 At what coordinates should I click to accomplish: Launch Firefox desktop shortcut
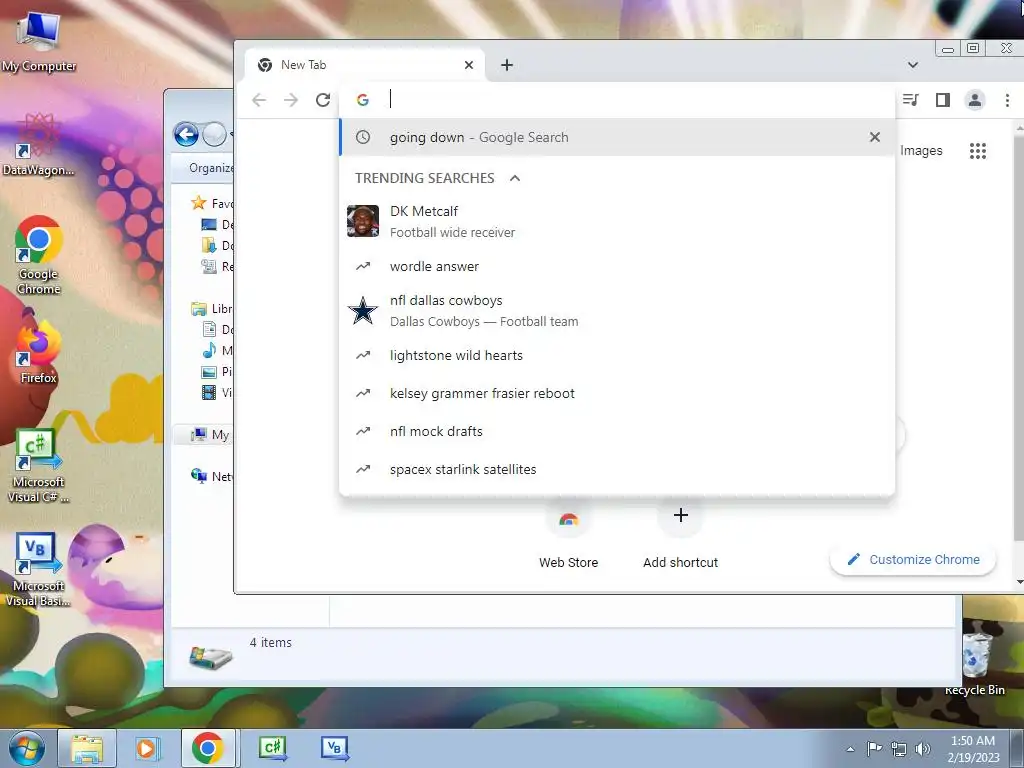point(39,351)
